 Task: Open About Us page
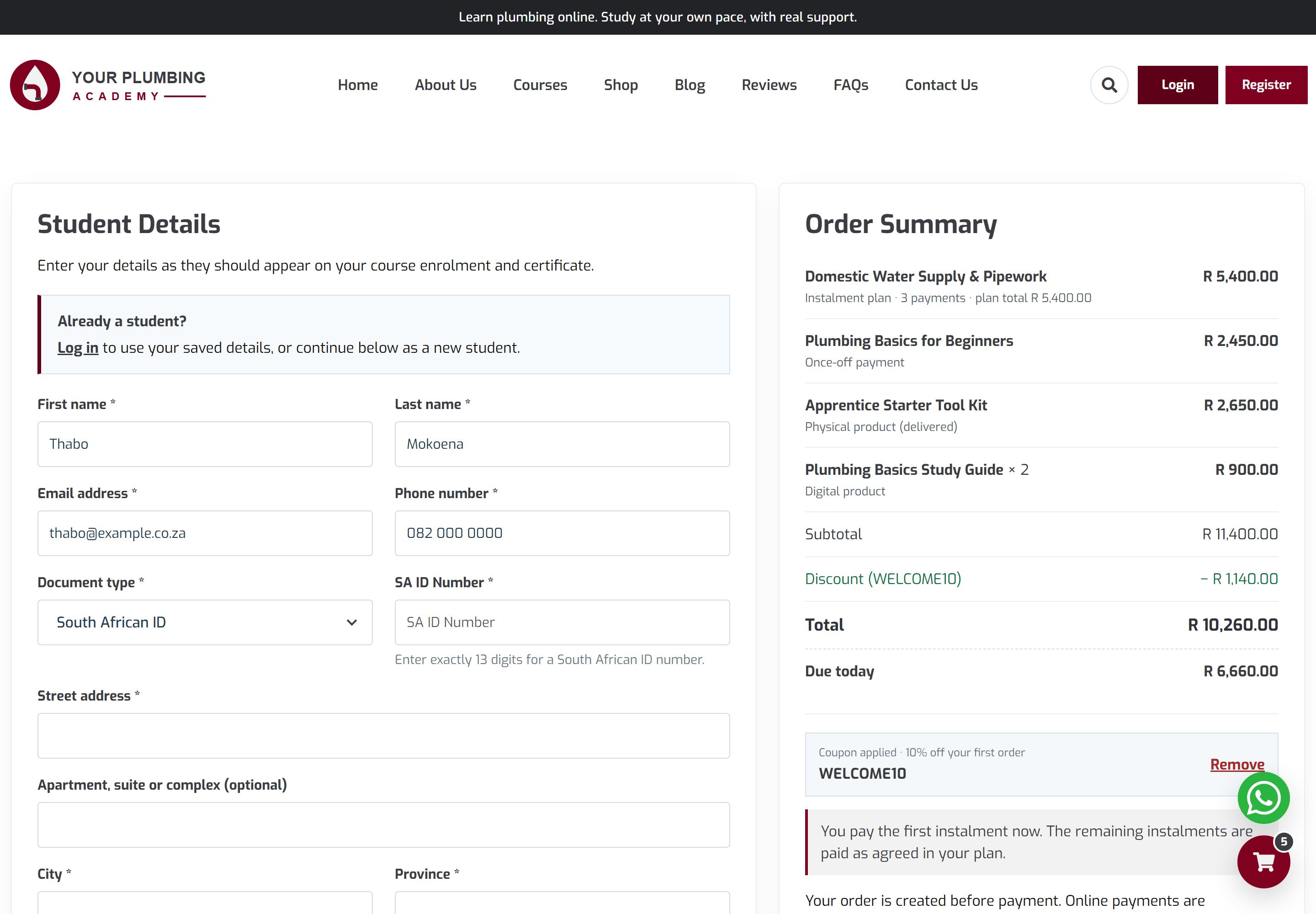[x=446, y=85]
